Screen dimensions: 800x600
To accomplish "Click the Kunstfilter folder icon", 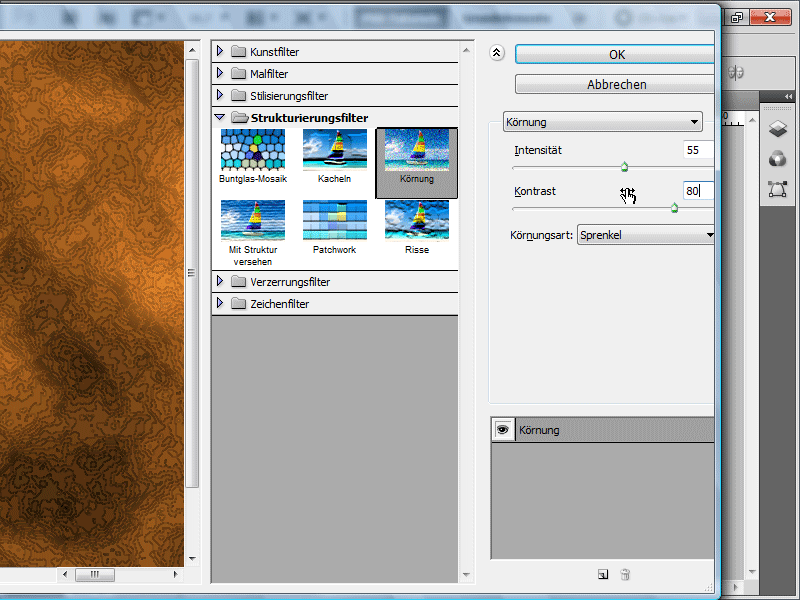I will [238, 51].
